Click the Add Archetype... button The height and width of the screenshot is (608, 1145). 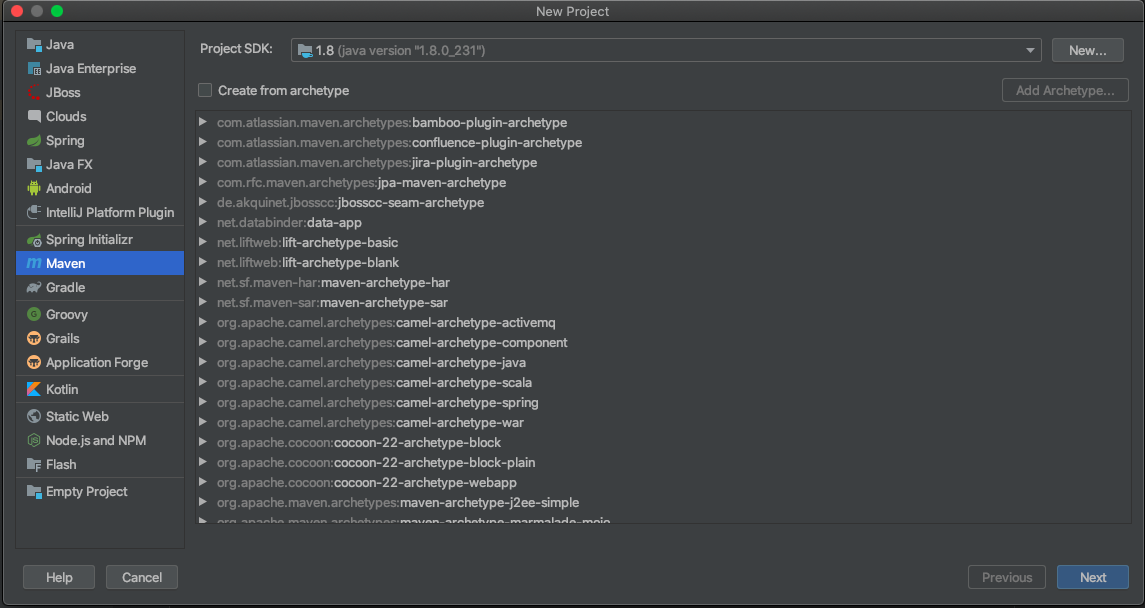click(1065, 91)
